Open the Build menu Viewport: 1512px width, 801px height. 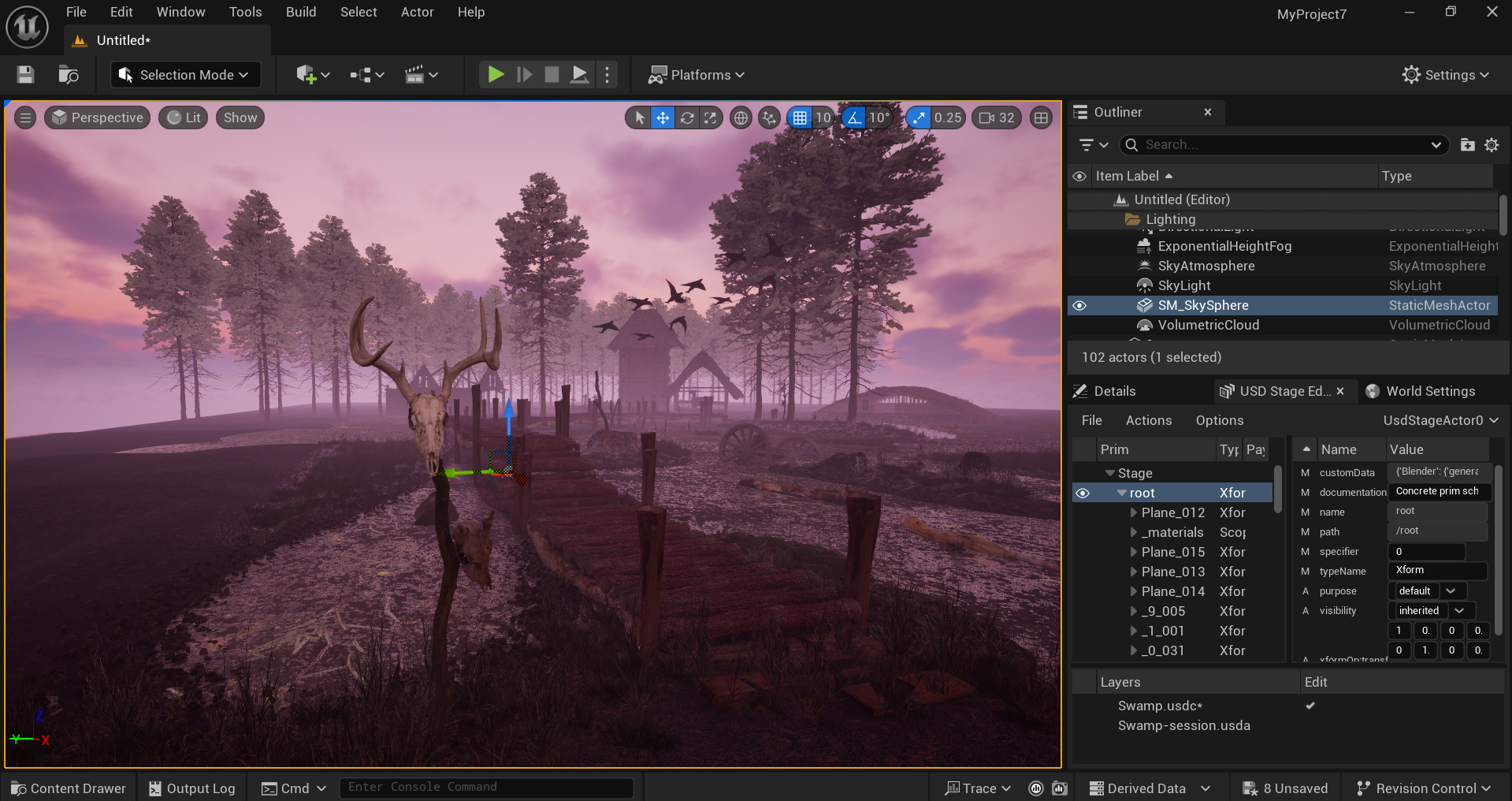301,12
